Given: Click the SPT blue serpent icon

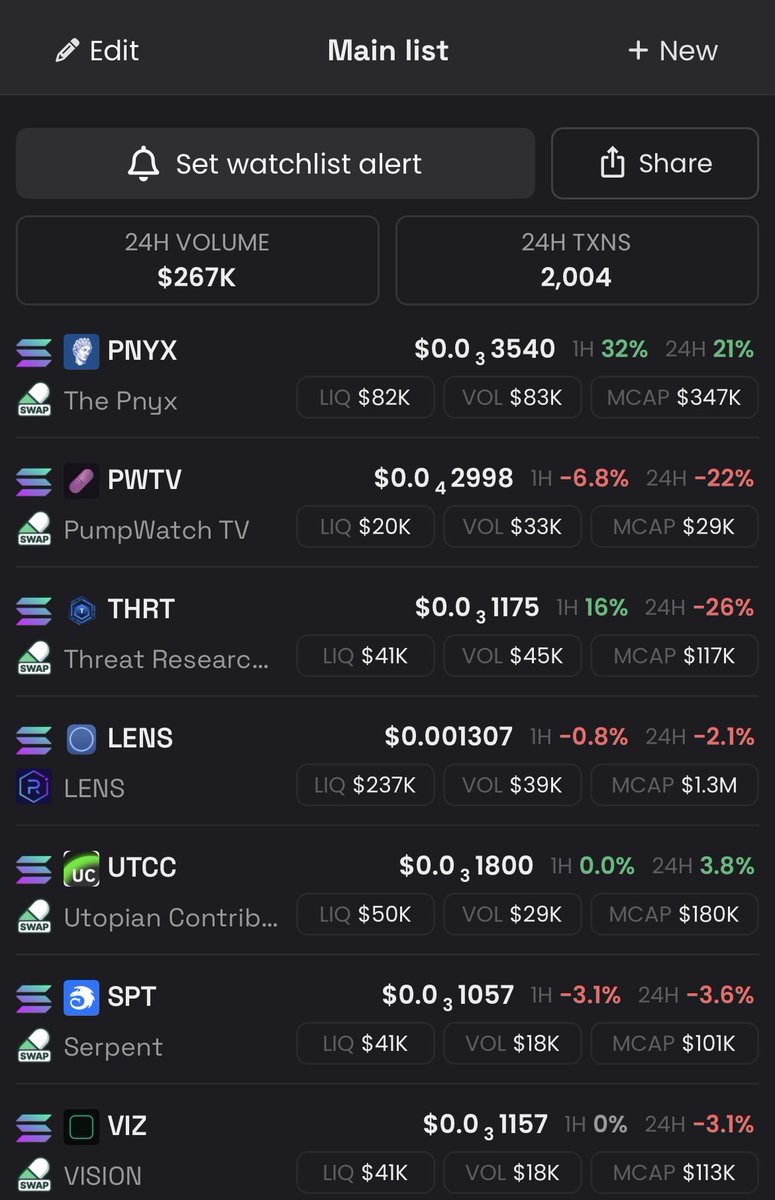Looking at the screenshot, I should pyautogui.click(x=81, y=997).
